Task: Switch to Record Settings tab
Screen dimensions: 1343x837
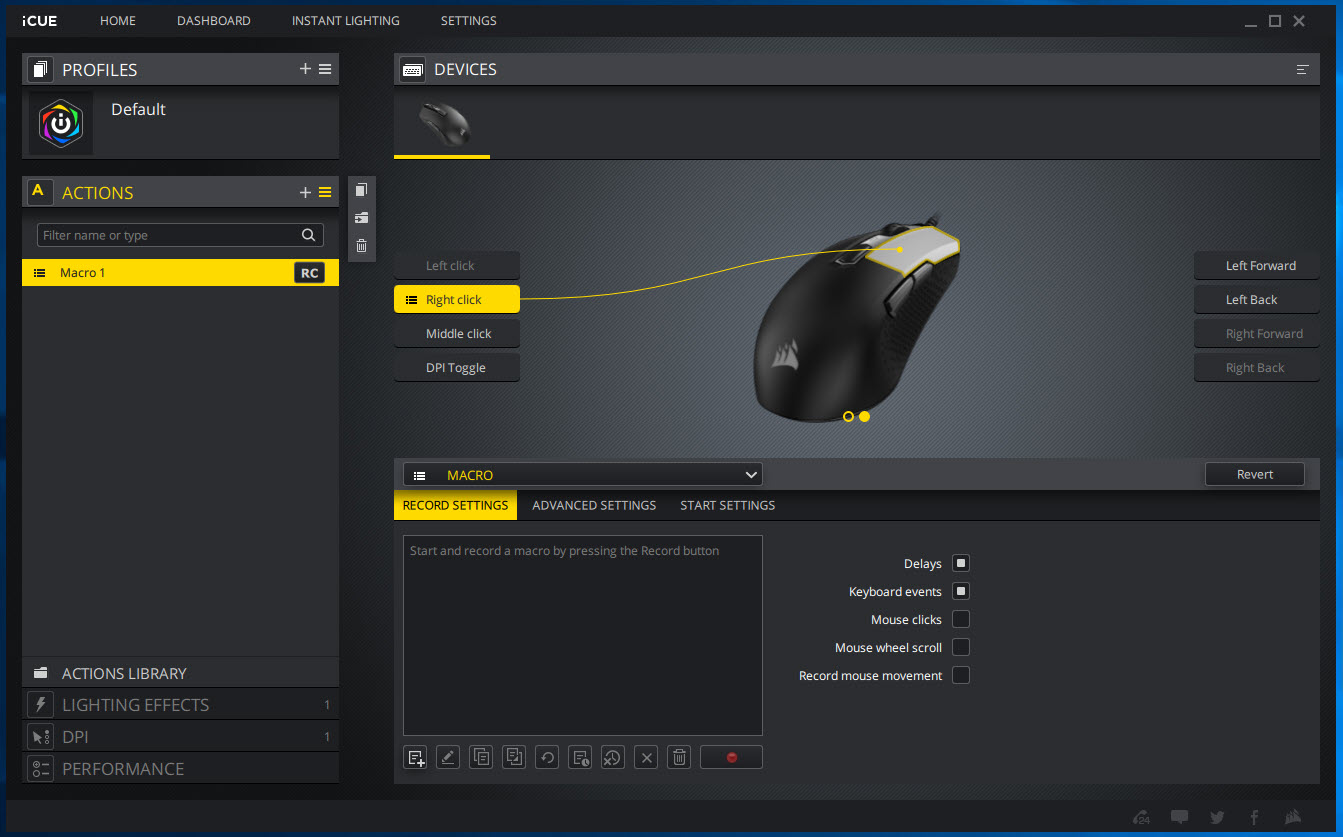Action: point(456,505)
